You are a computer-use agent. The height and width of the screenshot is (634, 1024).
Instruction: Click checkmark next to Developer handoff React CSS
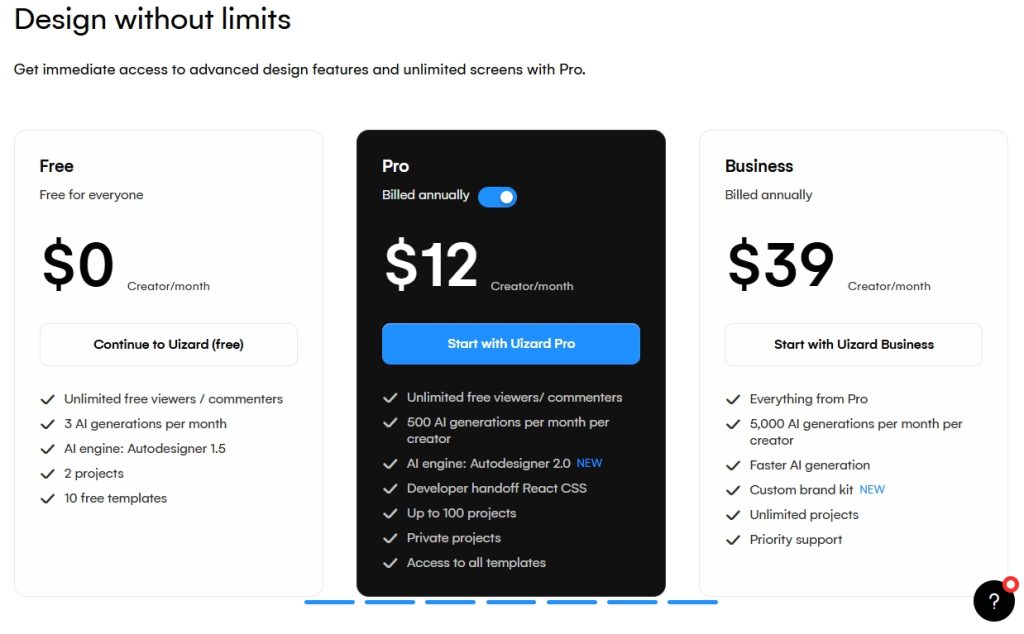(390, 489)
